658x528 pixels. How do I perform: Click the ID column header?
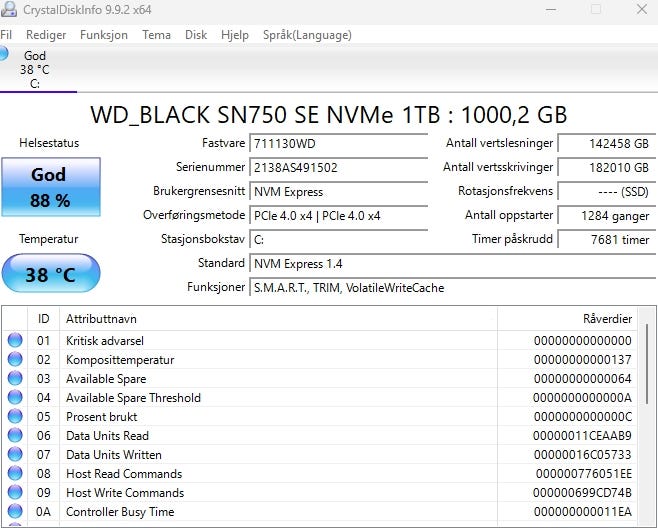click(x=44, y=319)
